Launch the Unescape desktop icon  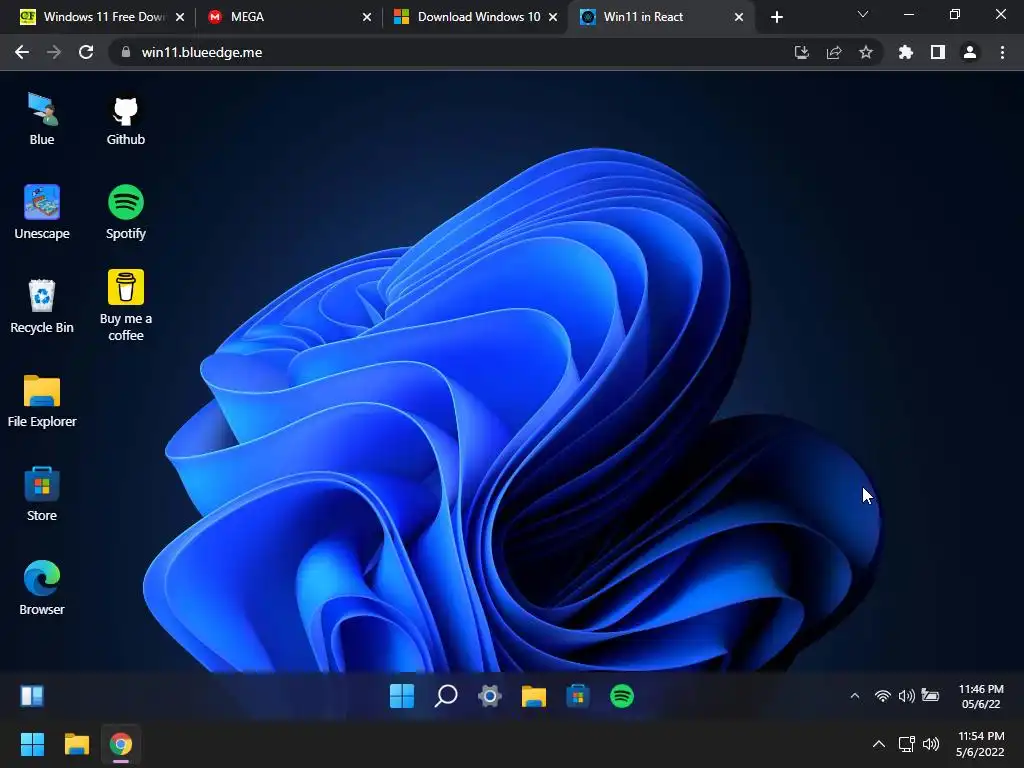pos(42,212)
